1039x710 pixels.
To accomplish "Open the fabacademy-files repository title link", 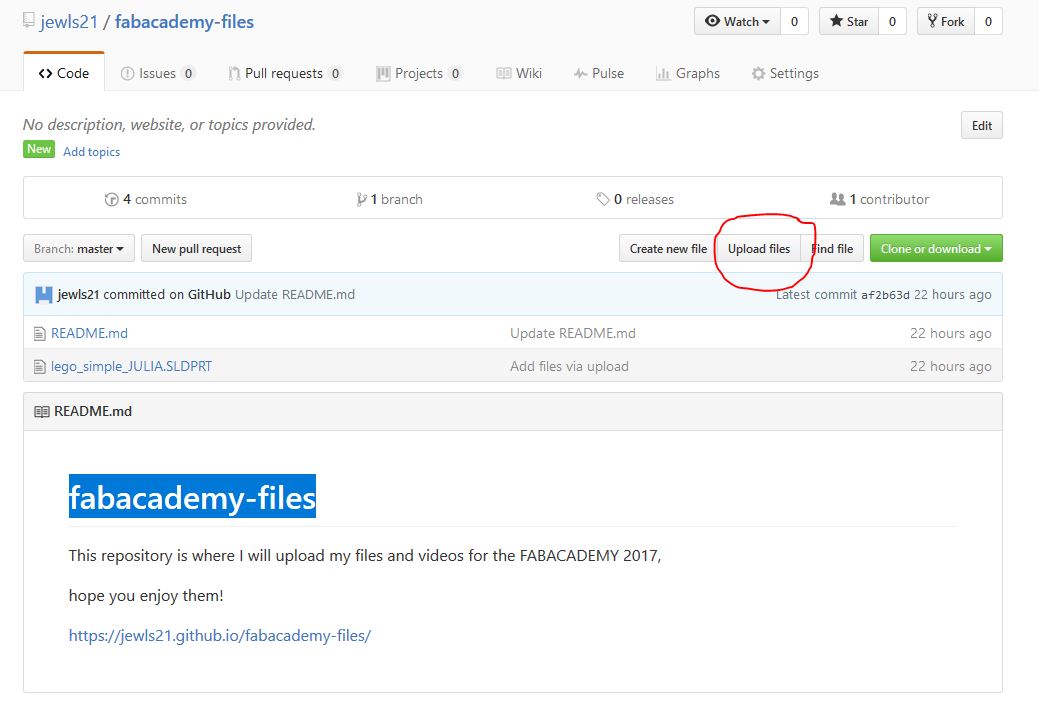I will coord(184,22).
